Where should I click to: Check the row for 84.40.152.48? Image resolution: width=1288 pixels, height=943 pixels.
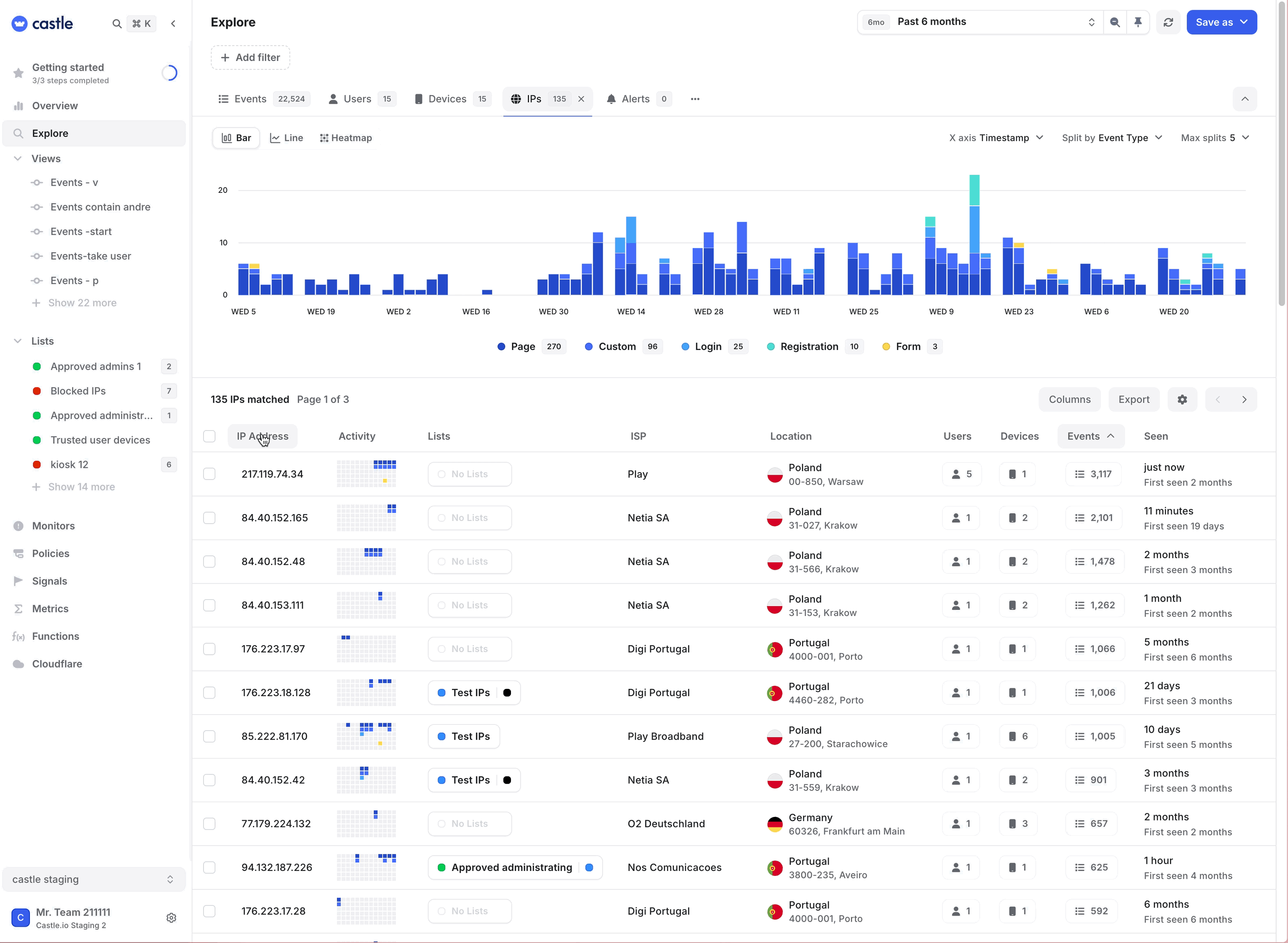210,562
